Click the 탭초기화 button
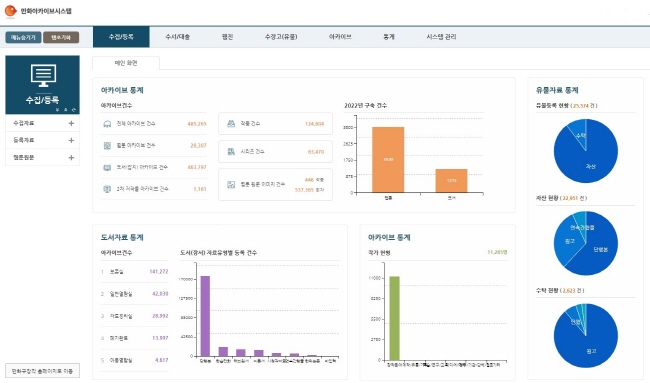 [x=61, y=37]
